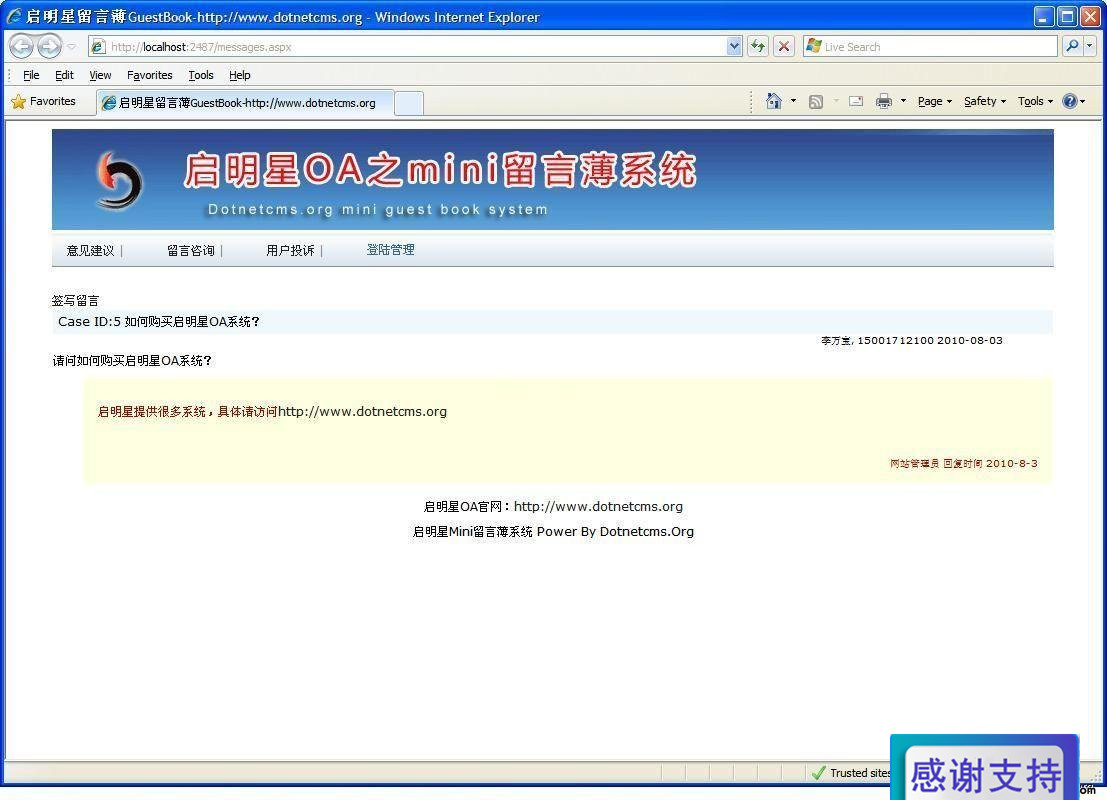Expand the Home button dropdown arrow
Image resolution: width=1107 pixels, height=800 pixels.
point(794,102)
